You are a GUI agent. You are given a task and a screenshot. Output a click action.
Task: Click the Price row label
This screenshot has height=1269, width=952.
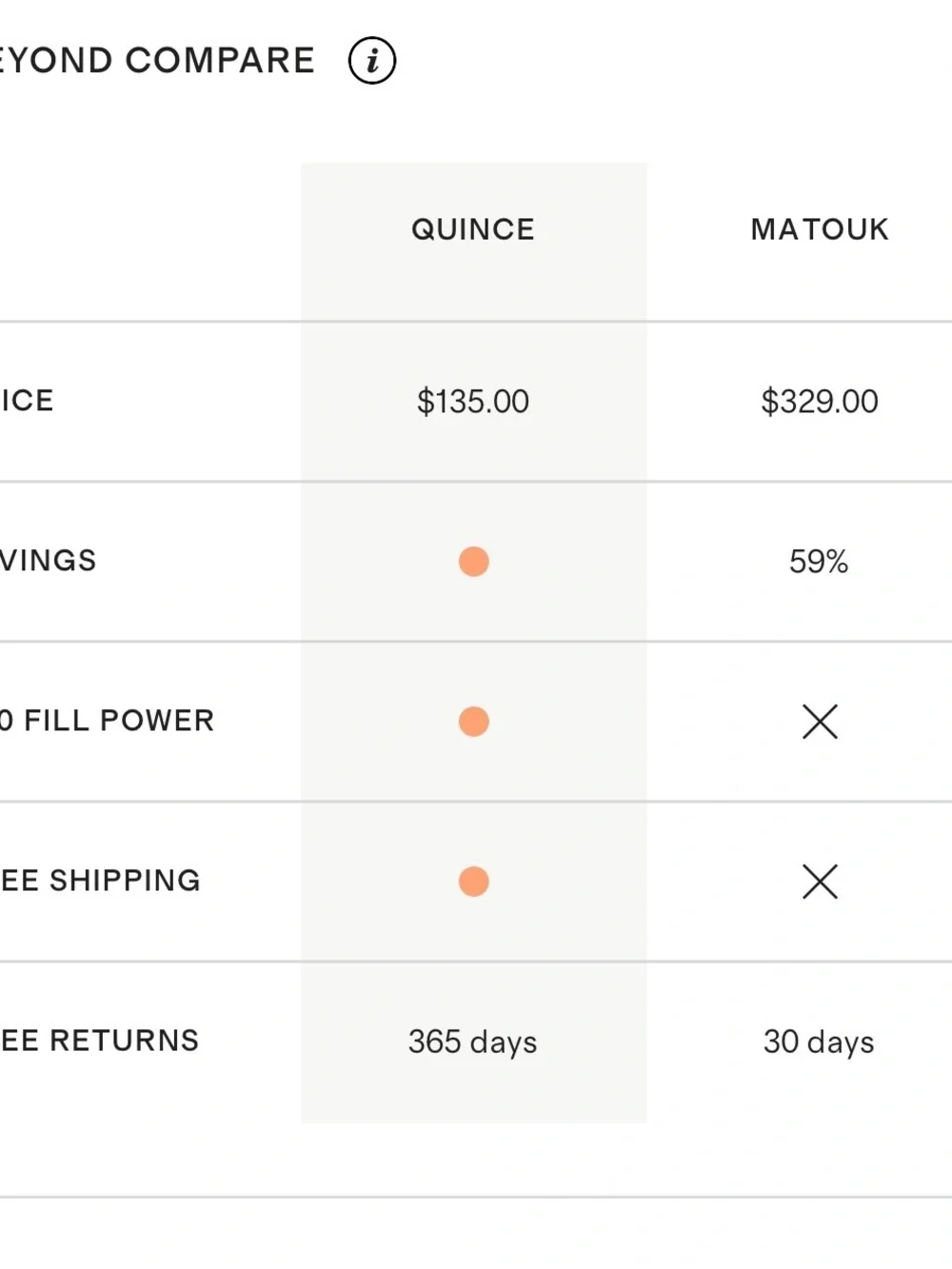pyautogui.click(x=27, y=401)
